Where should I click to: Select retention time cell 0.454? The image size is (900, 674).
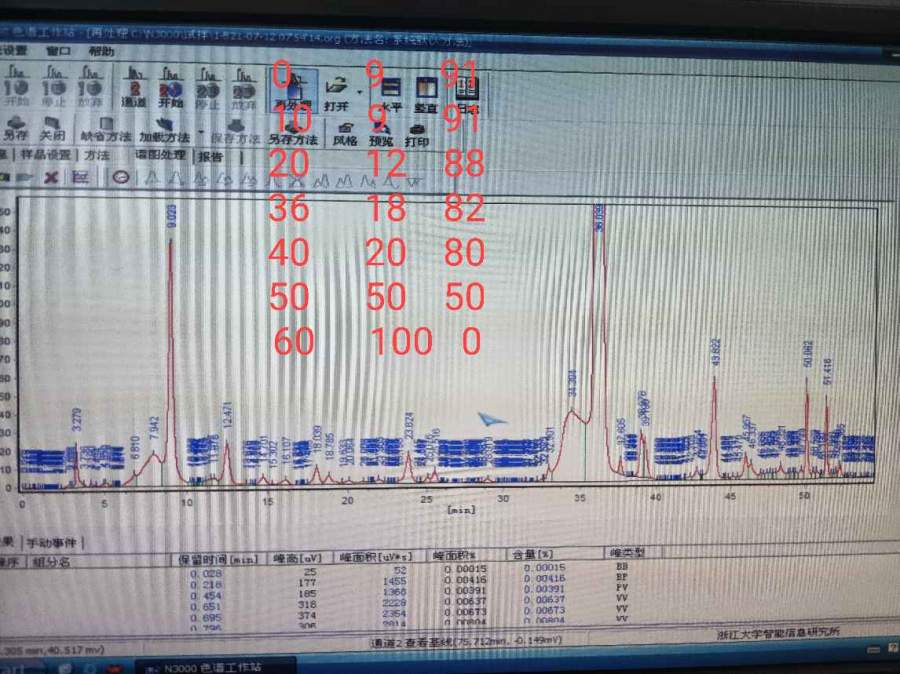pyautogui.click(x=206, y=596)
